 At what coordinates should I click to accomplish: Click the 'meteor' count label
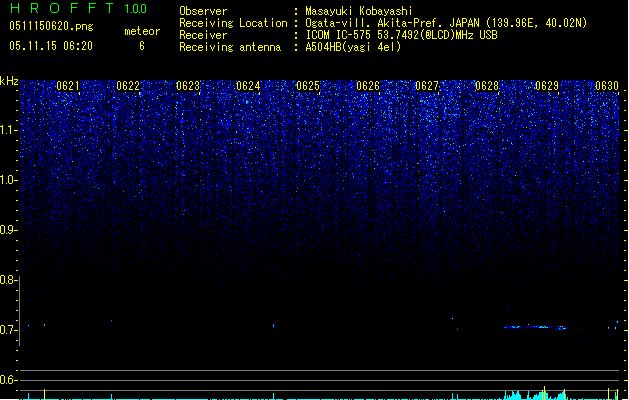(x=142, y=31)
